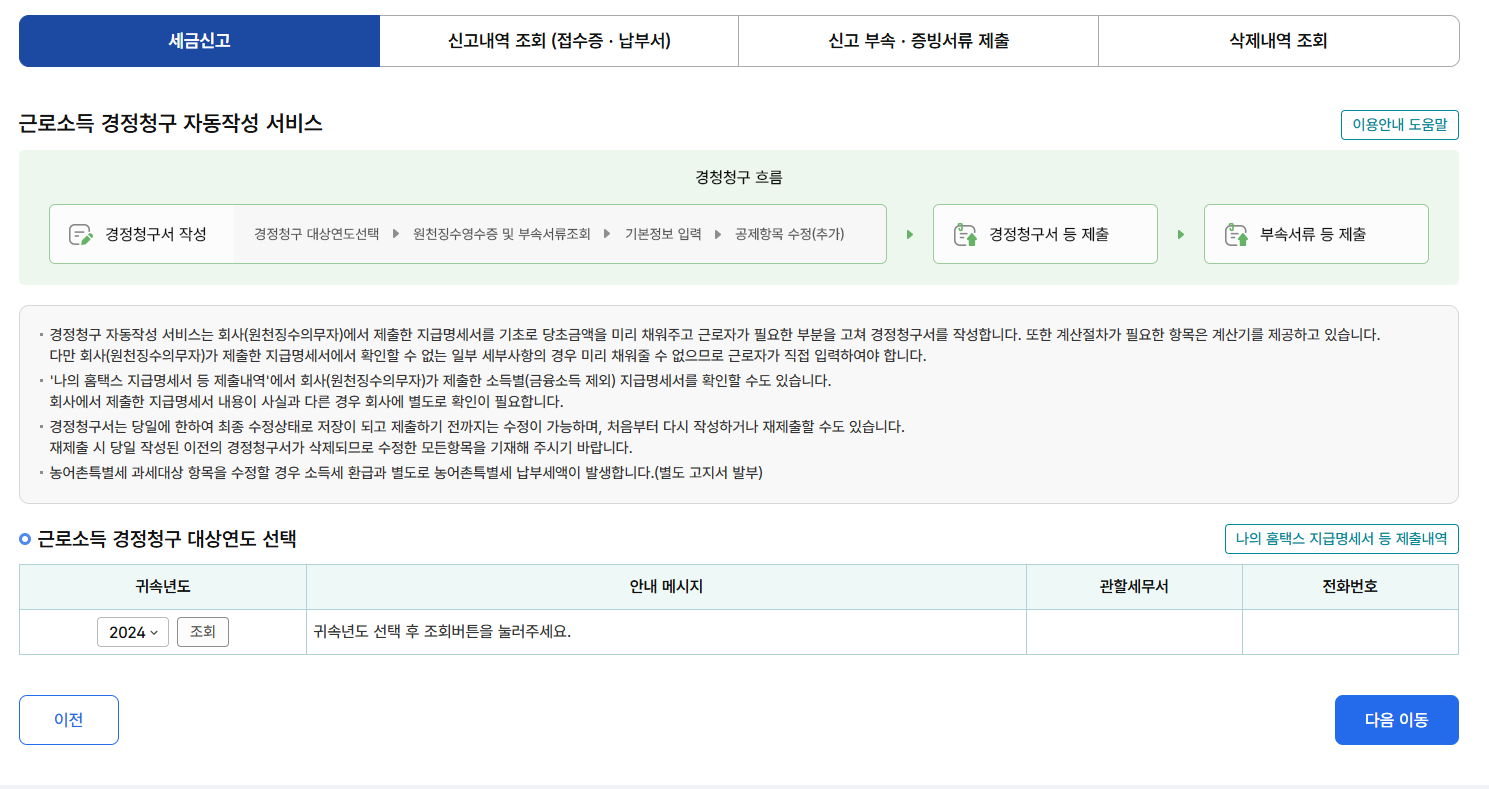Viewport: 1489px width, 789px height.
Task: Select the 삭제내역 조회 tab
Action: pos(1277,40)
